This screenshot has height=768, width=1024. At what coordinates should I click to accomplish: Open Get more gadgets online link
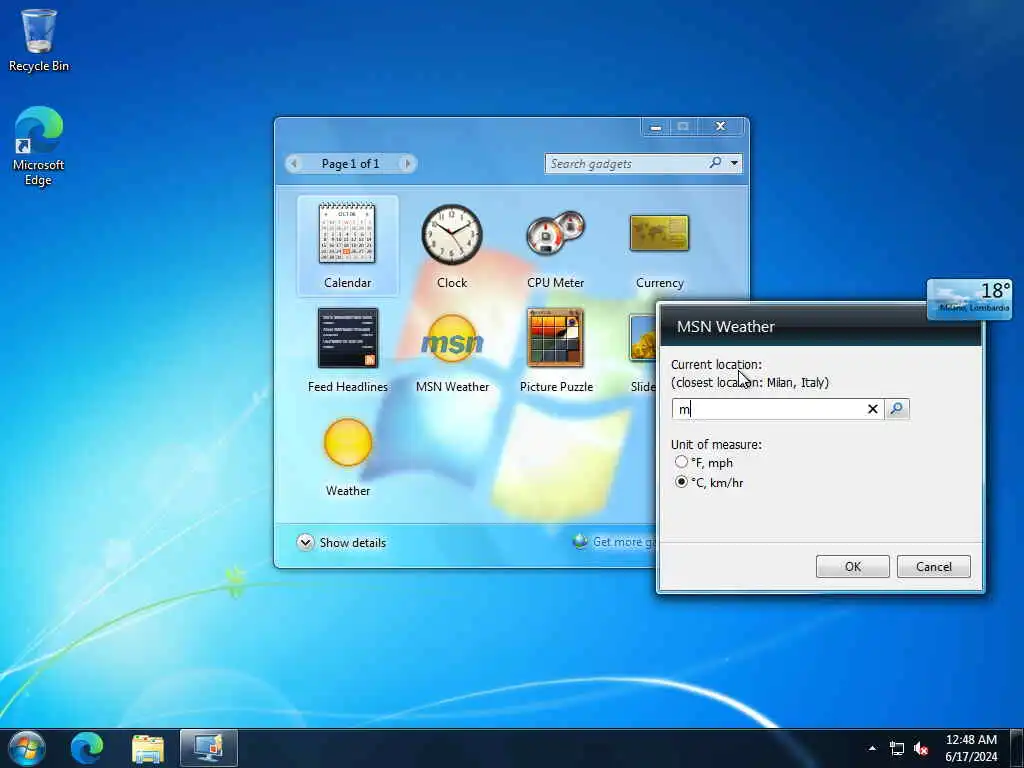(x=615, y=542)
